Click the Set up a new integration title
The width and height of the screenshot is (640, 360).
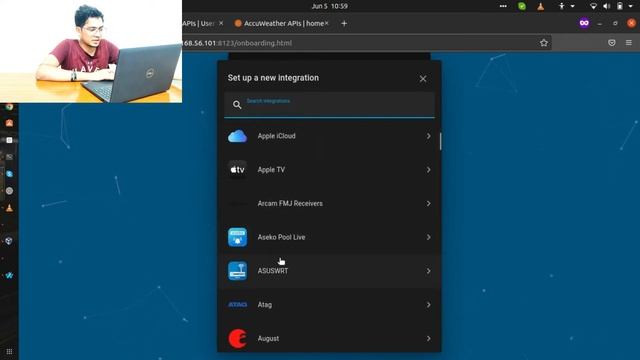point(273,78)
